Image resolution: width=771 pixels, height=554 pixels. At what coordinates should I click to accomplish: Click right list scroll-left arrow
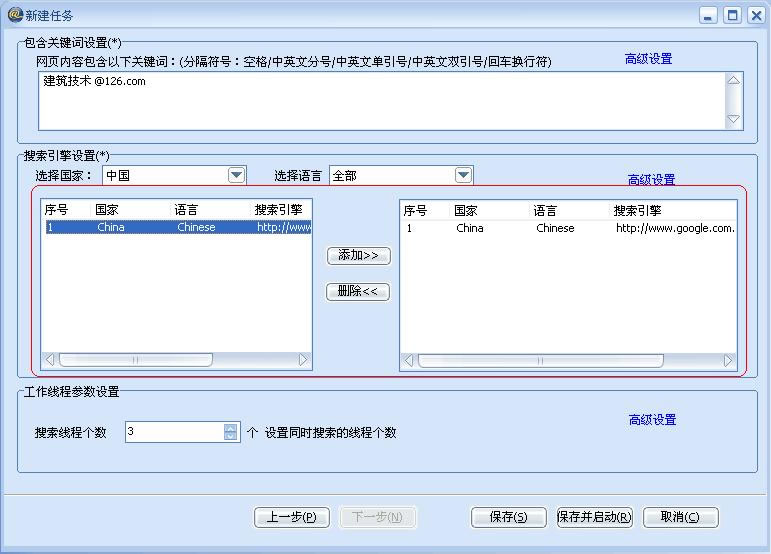click(x=409, y=361)
